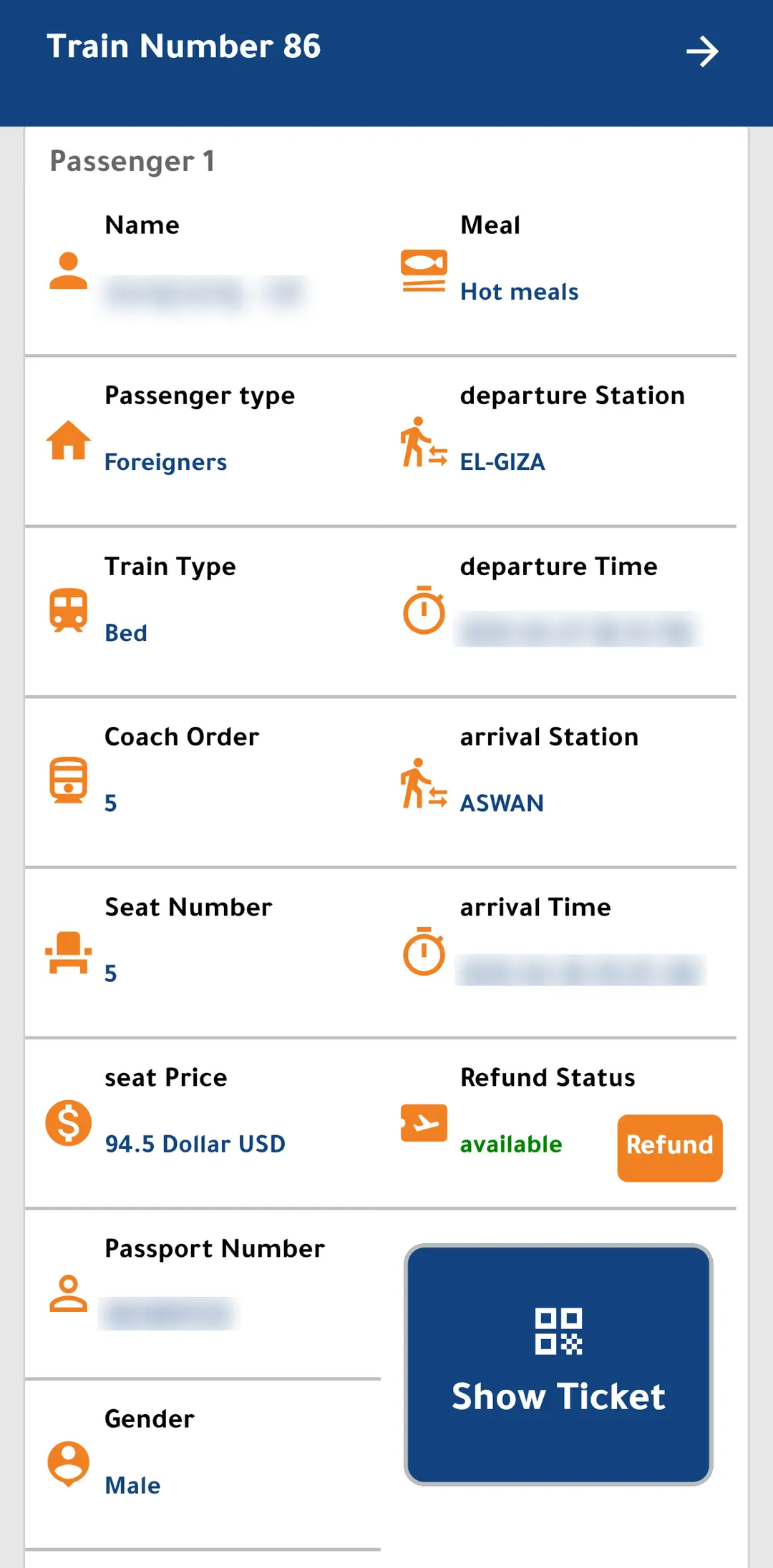Tap the 94.5 Dollar USD price
The image size is (773, 1568).
point(195,1144)
